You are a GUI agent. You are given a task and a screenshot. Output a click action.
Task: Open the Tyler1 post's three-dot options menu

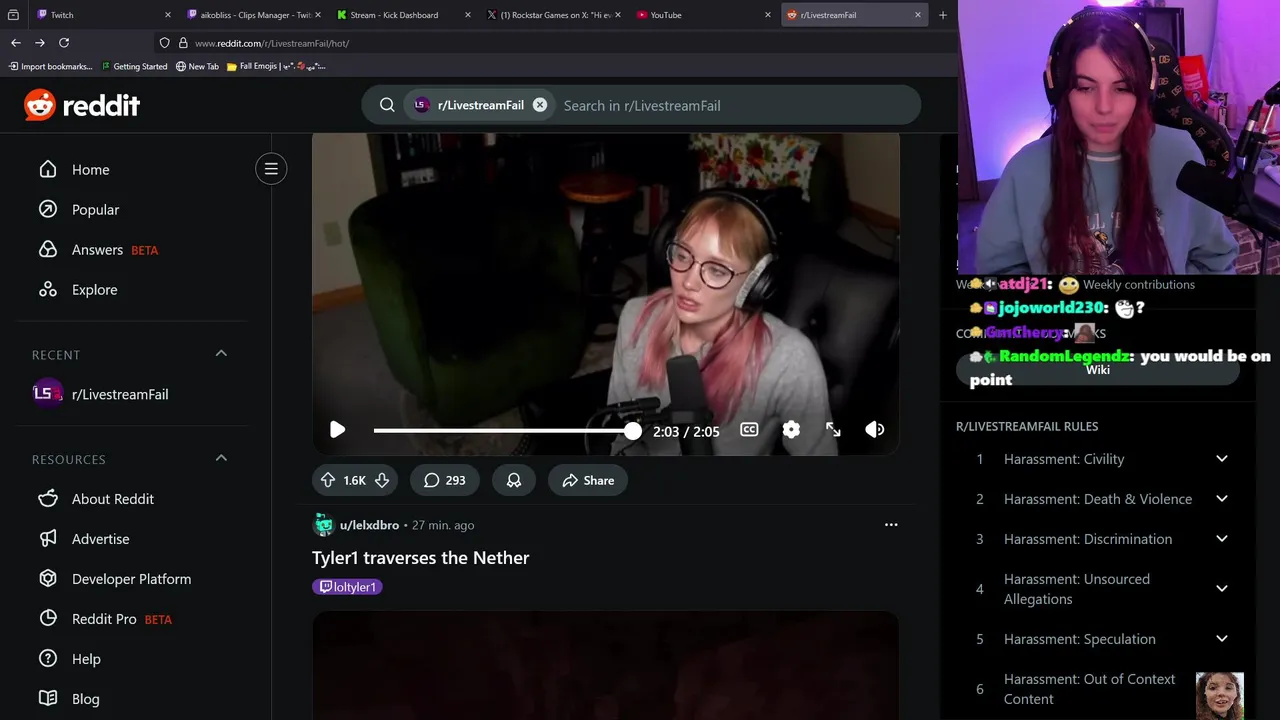tap(891, 525)
